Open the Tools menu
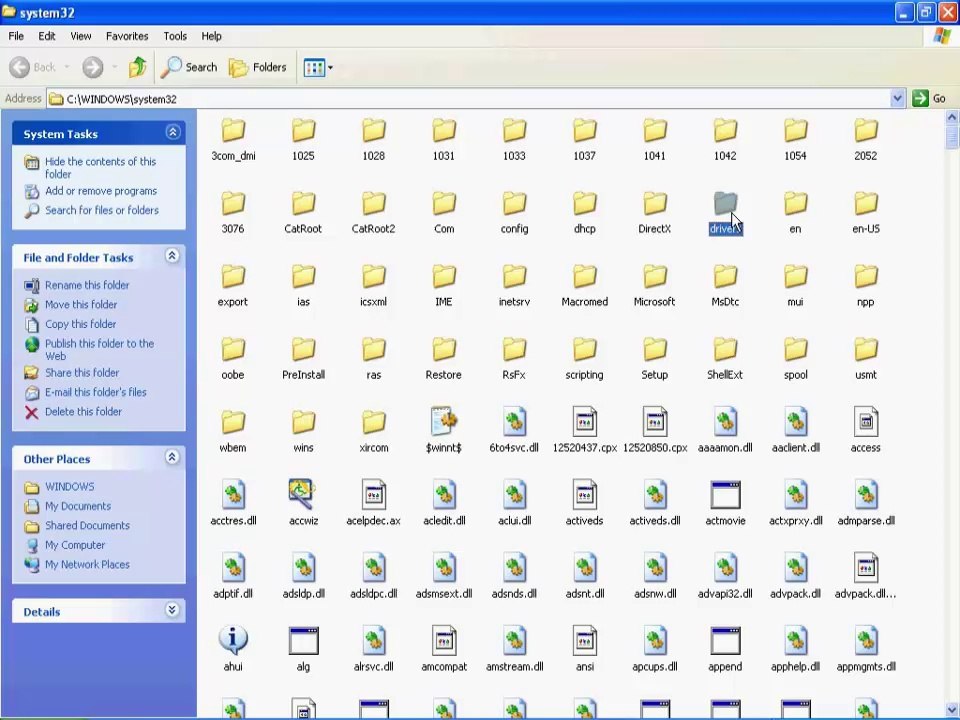 [174, 36]
